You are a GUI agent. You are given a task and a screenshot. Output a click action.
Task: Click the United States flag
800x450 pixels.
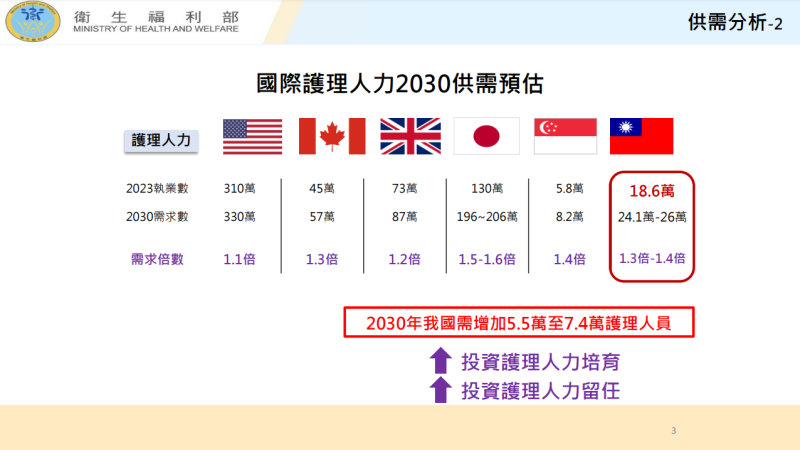click(x=253, y=136)
